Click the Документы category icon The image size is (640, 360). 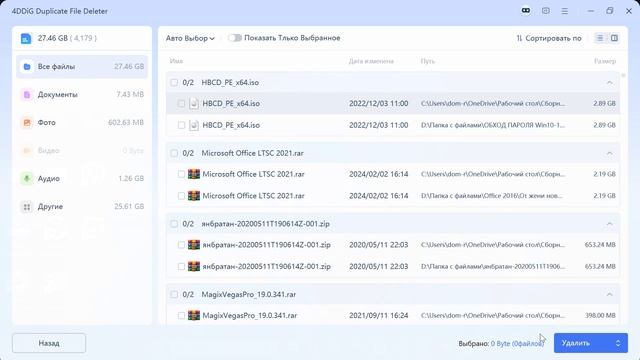click(27, 95)
